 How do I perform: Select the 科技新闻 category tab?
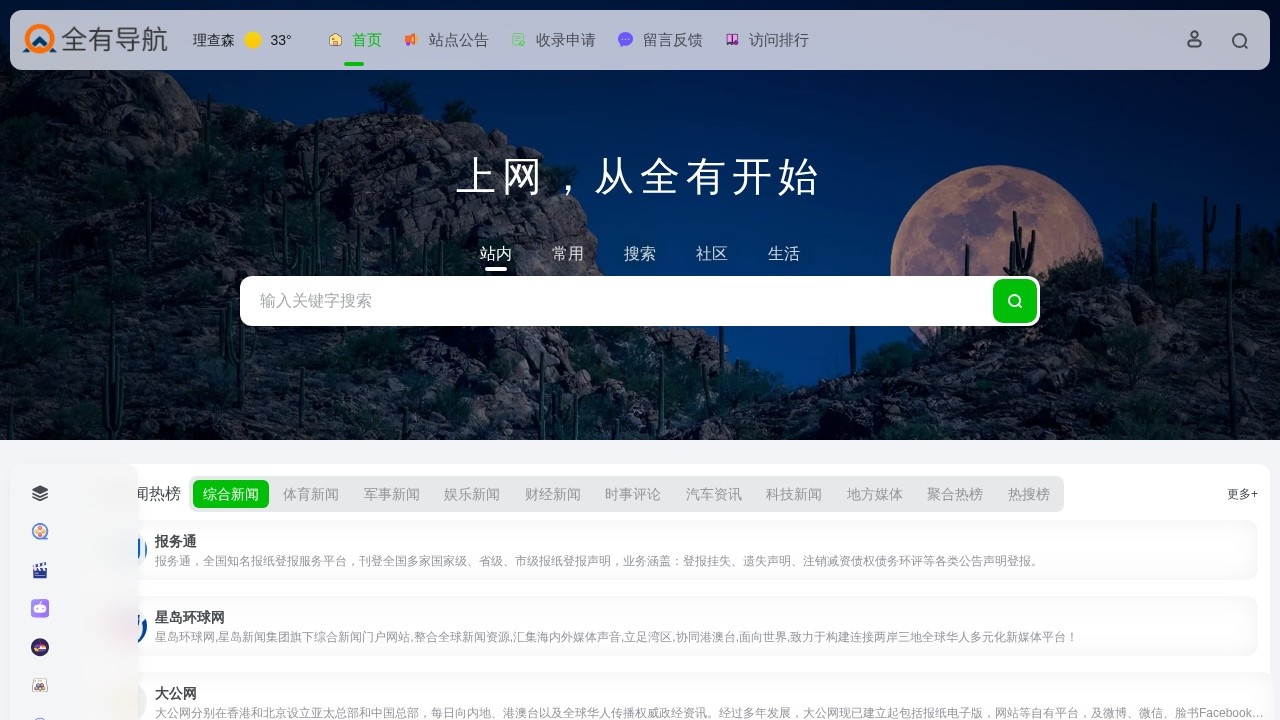(794, 494)
